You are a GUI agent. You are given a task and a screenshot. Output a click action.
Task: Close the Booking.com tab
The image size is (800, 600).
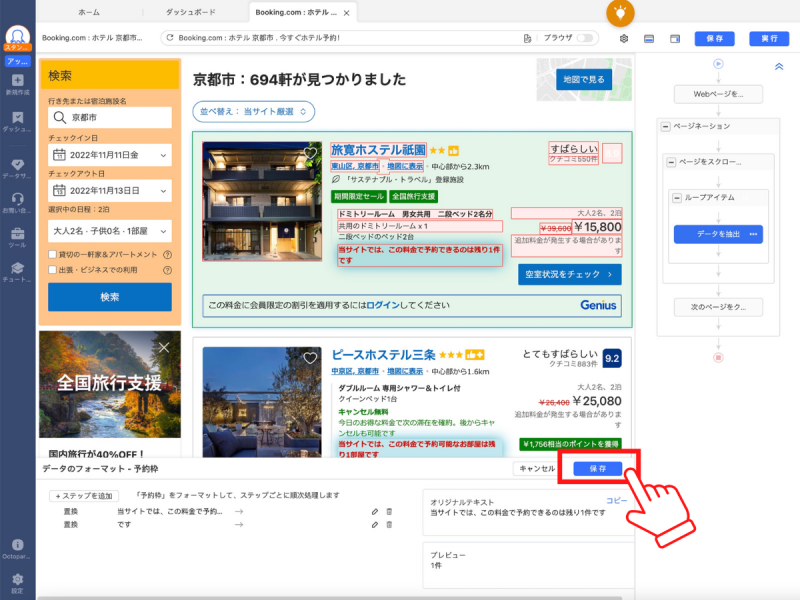point(346,13)
